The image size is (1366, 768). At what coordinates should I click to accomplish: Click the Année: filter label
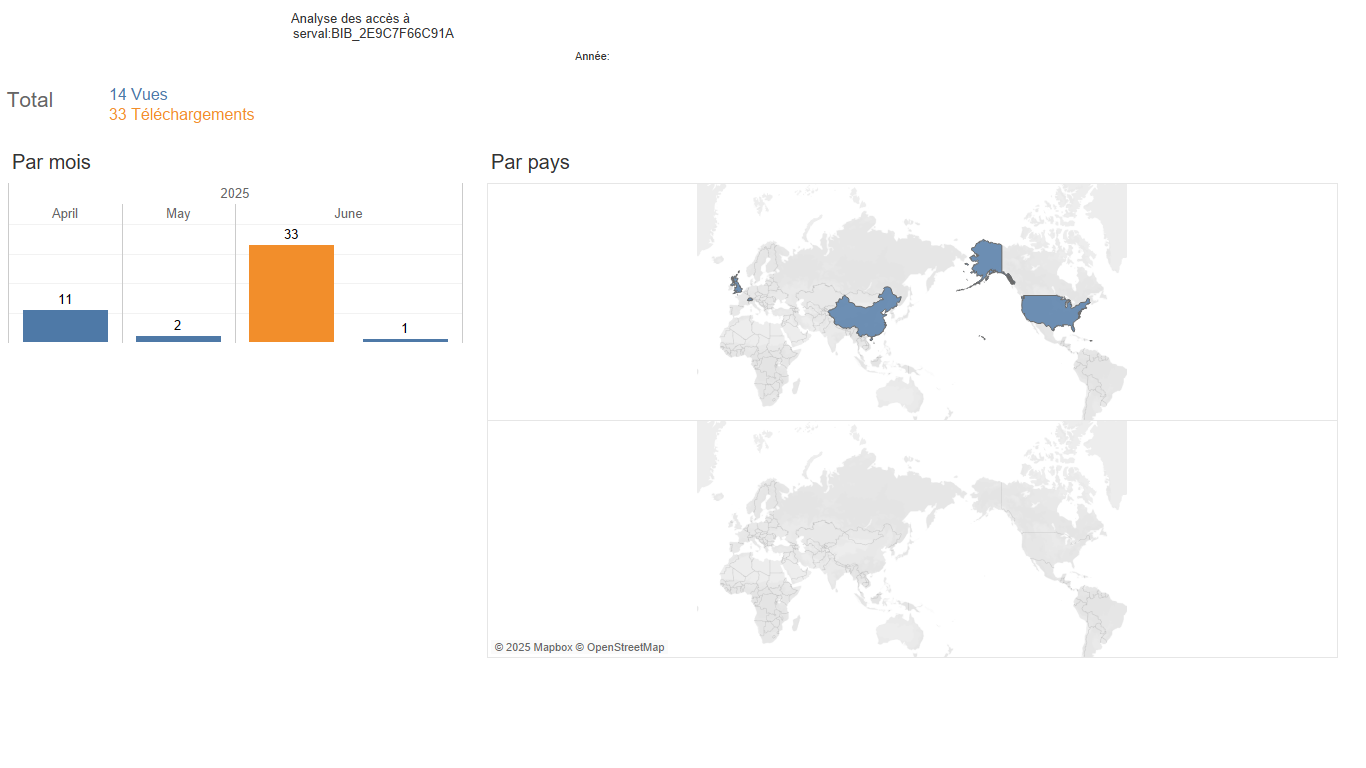click(592, 57)
